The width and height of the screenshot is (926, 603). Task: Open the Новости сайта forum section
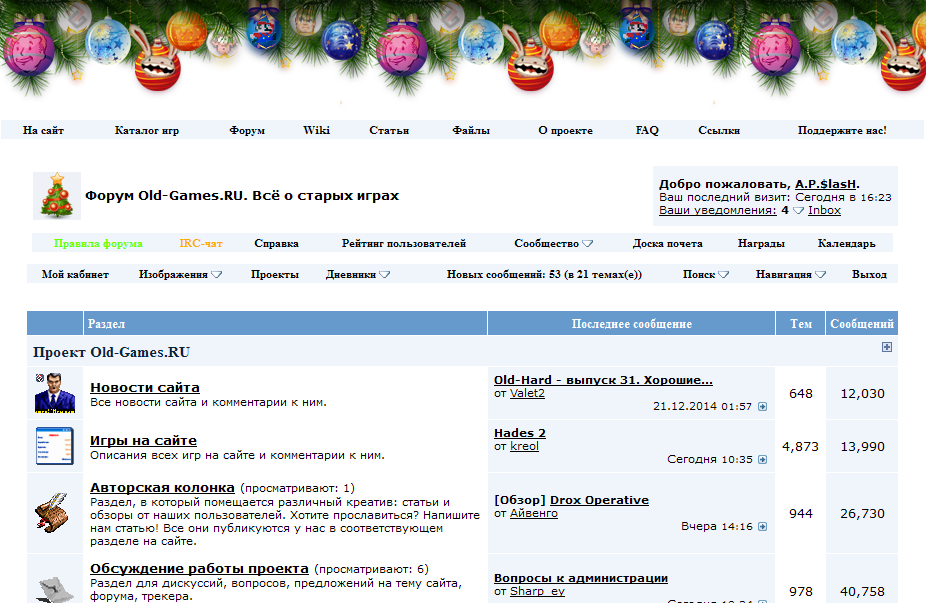pyautogui.click(x=145, y=387)
